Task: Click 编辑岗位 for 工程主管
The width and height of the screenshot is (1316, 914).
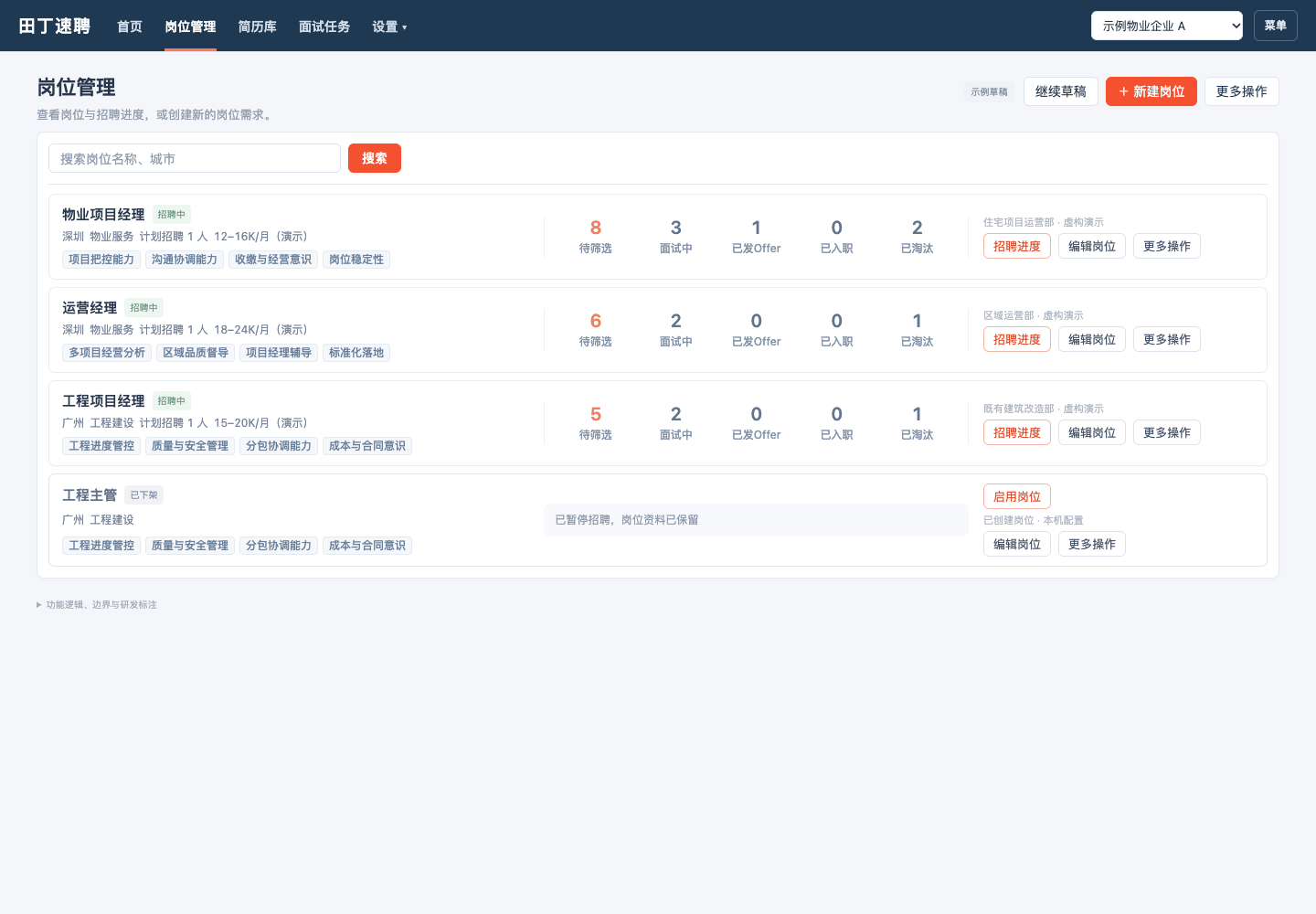Action: coord(1017,544)
